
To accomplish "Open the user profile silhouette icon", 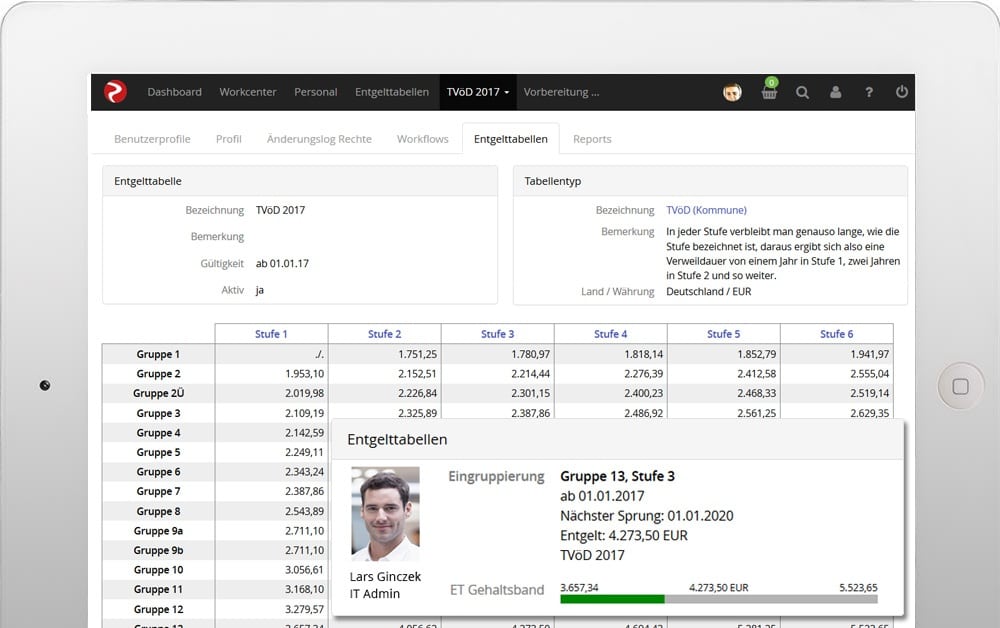I will click(835, 92).
